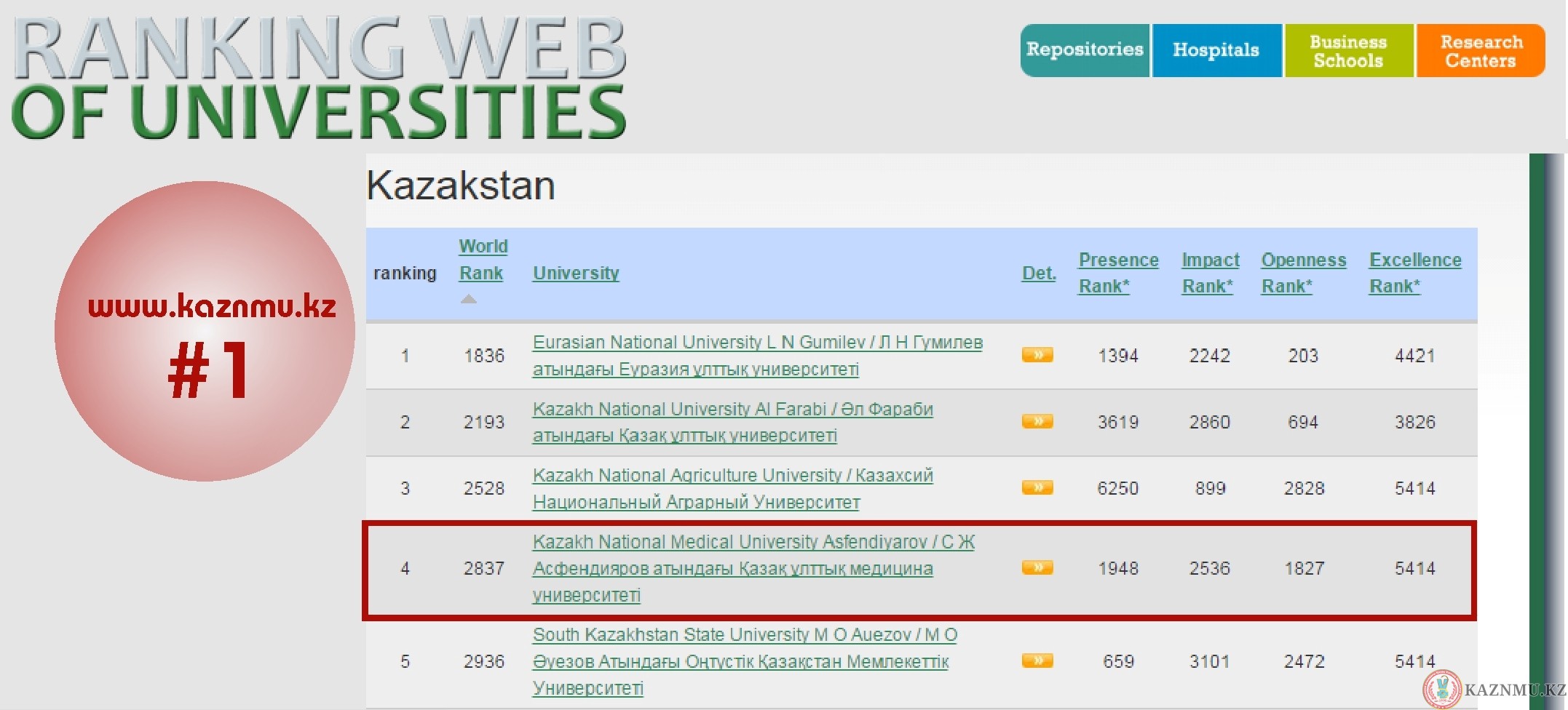The image size is (1568, 710).
Task: Click the www.kaznmu.kz #1 red badge
Action: (205, 331)
